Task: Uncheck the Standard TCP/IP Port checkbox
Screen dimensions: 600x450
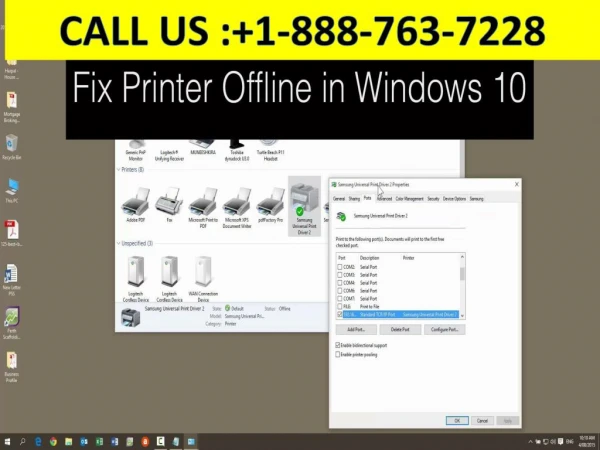Action: [340, 315]
